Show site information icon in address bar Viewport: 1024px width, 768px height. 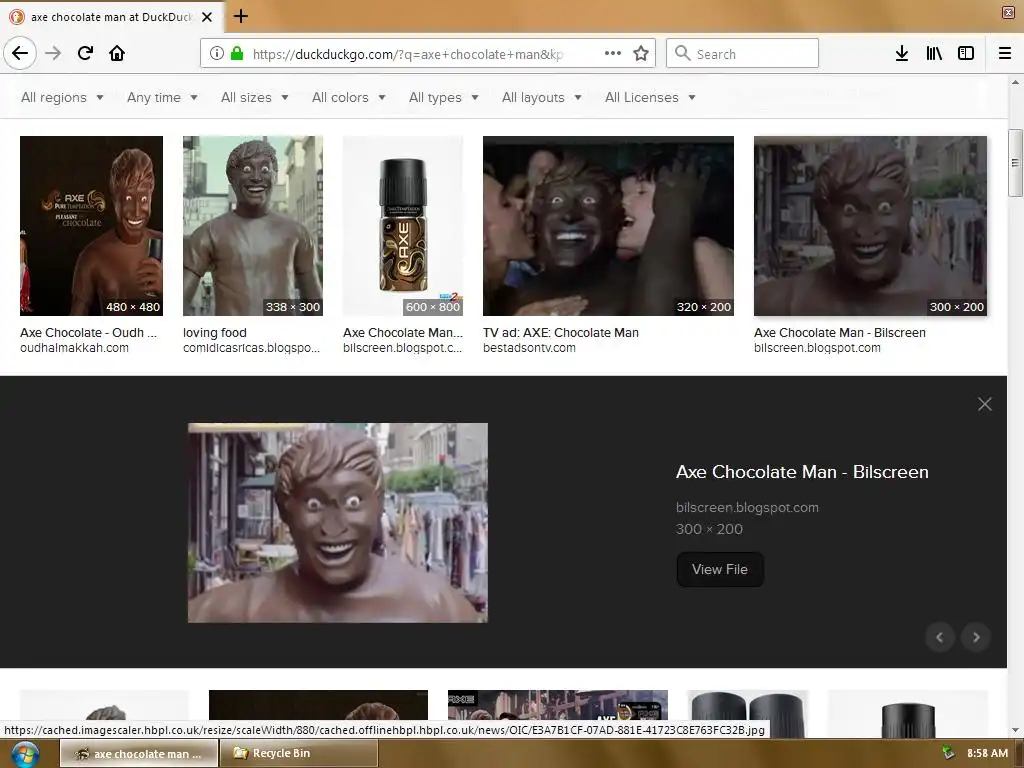coord(217,54)
